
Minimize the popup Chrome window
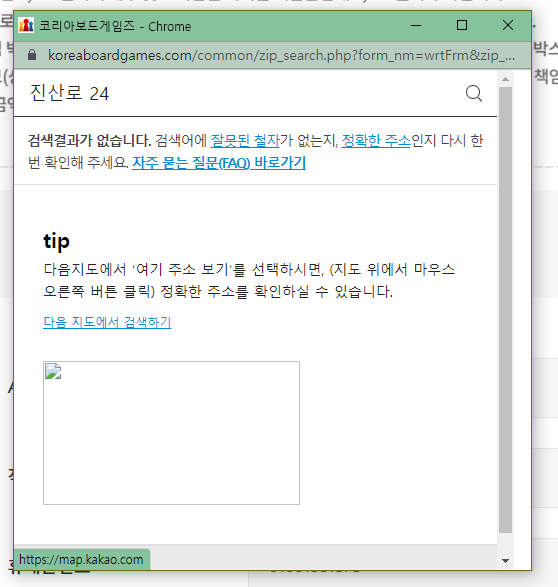[x=416, y=25]
